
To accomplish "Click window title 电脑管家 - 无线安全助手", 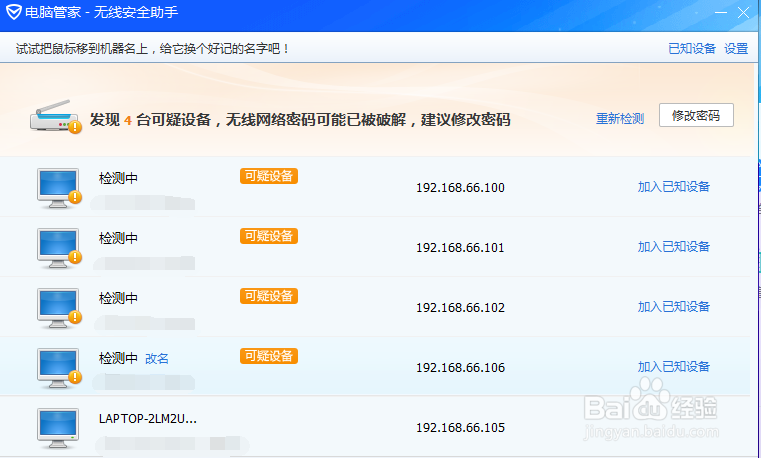I will [x=101, y=12].
